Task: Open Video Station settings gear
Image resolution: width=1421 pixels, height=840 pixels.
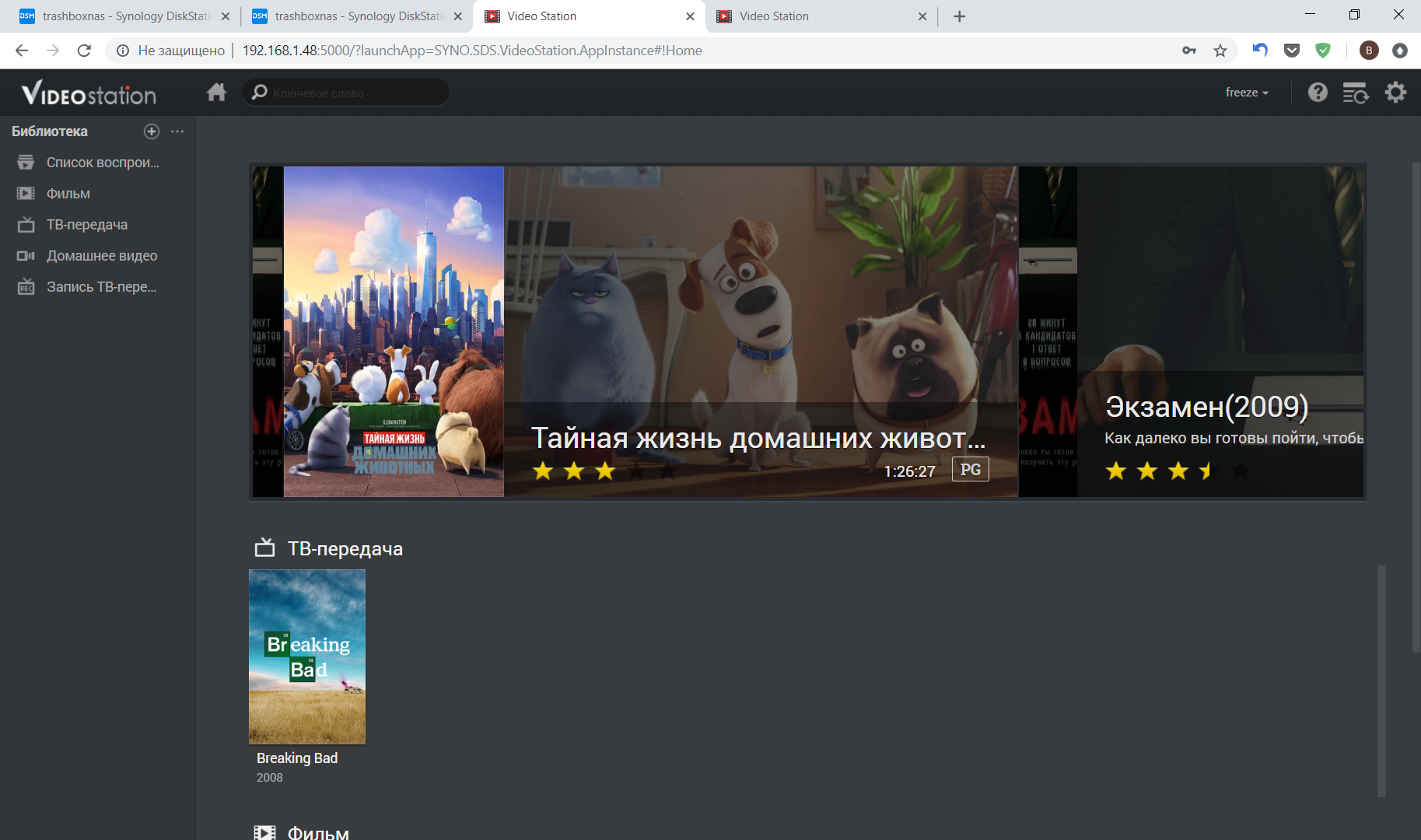Action: 1395,93
